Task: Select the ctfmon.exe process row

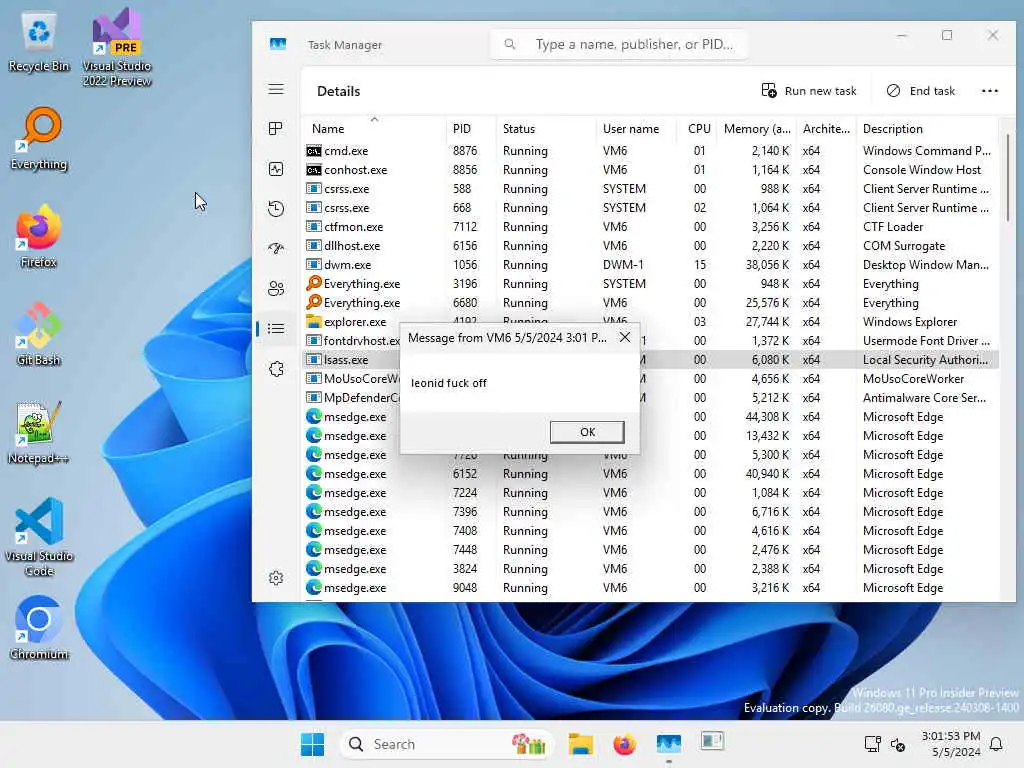Action: point(650,227)
